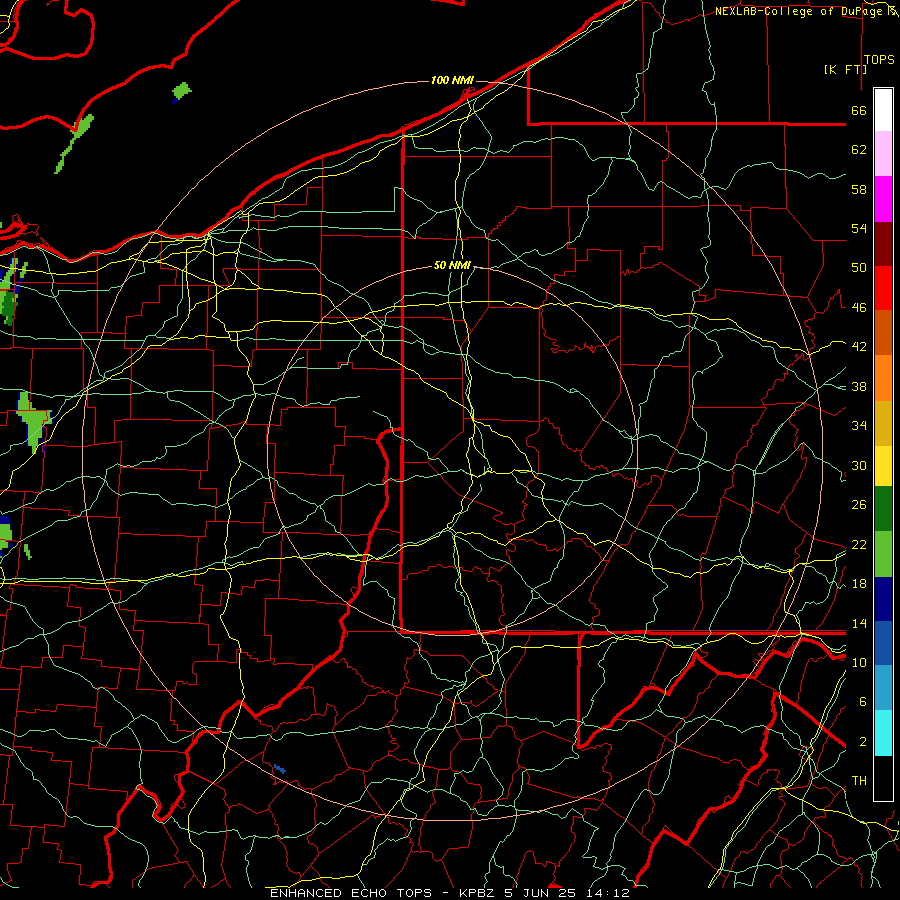Click the 58 value in the legend
This screenshot has height=900, width=900.
[x=859, y=189]
